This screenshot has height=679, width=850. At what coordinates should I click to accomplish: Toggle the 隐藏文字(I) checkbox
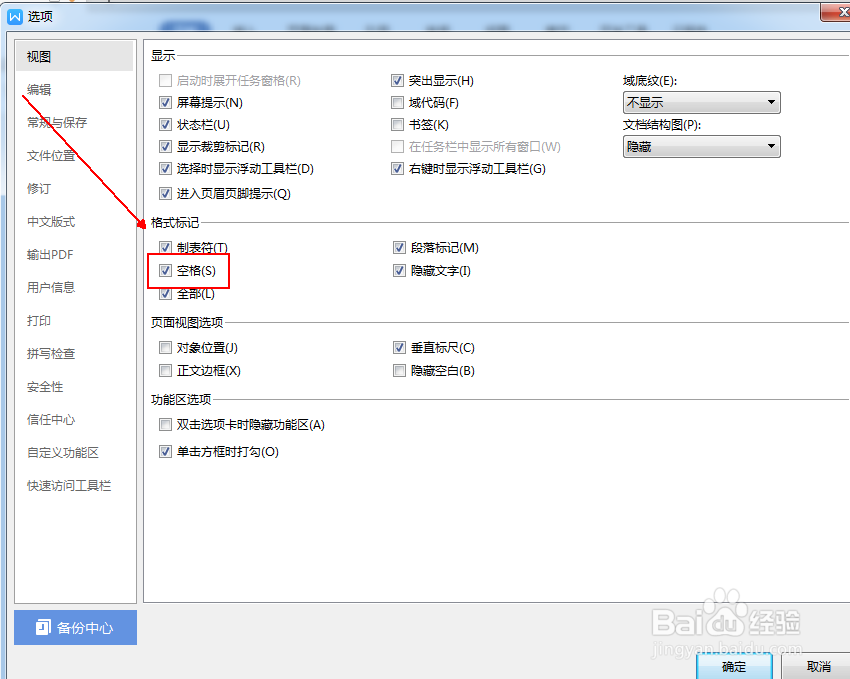click(x=399, y=270)
